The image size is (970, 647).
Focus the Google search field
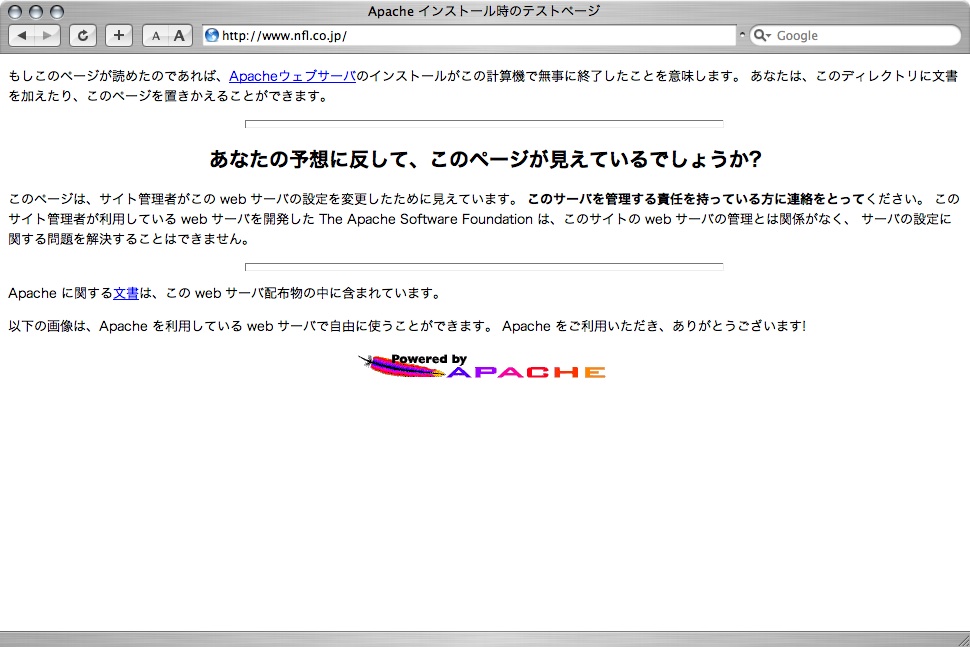click(x=860, y=36)
